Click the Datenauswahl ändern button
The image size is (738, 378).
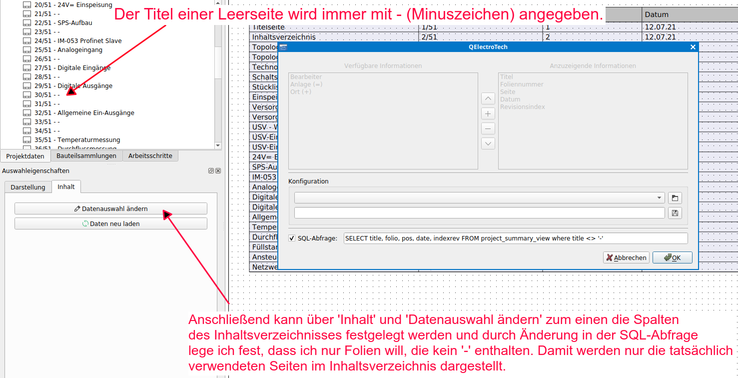coord(111,209)
